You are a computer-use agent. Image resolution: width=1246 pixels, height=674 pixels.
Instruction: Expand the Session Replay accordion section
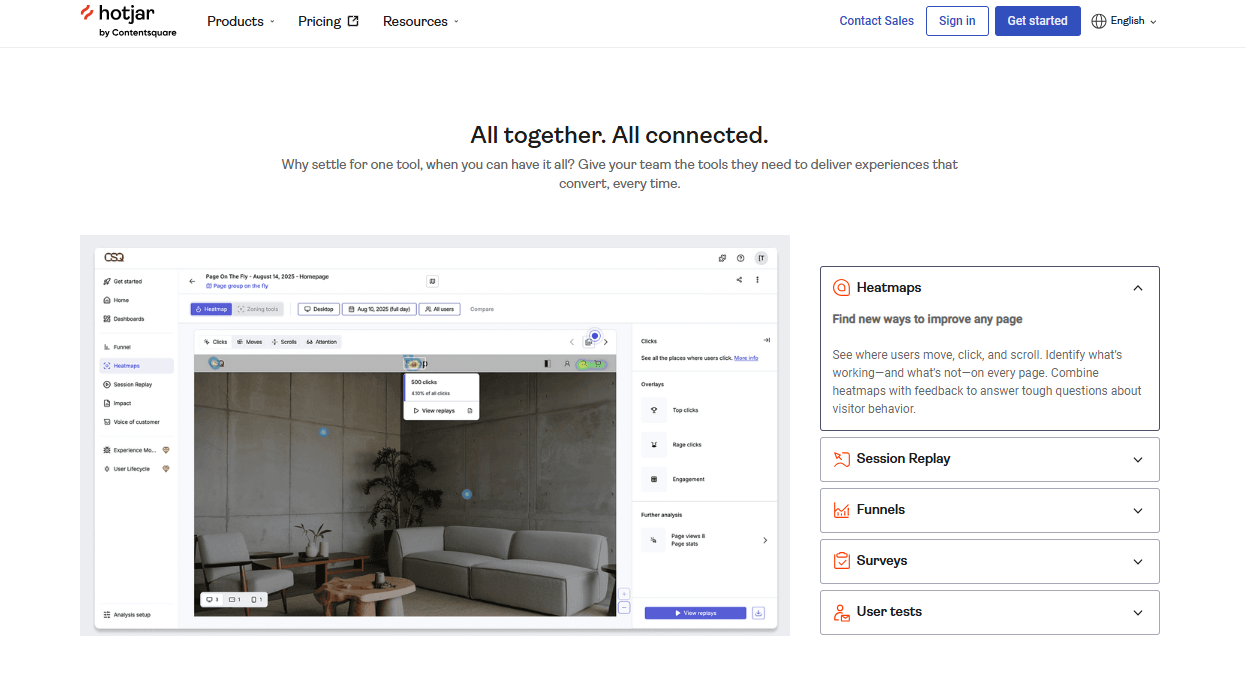[990, 459]
